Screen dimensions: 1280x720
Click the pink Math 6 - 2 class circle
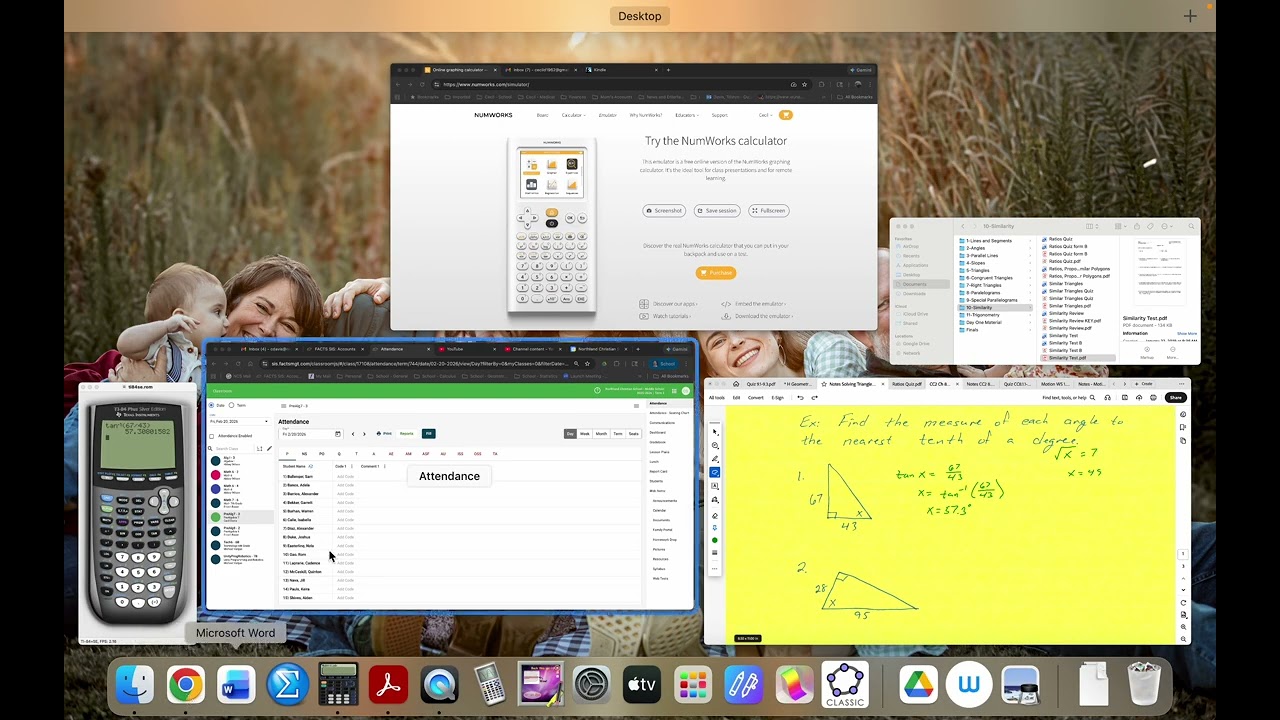(215, 475)
